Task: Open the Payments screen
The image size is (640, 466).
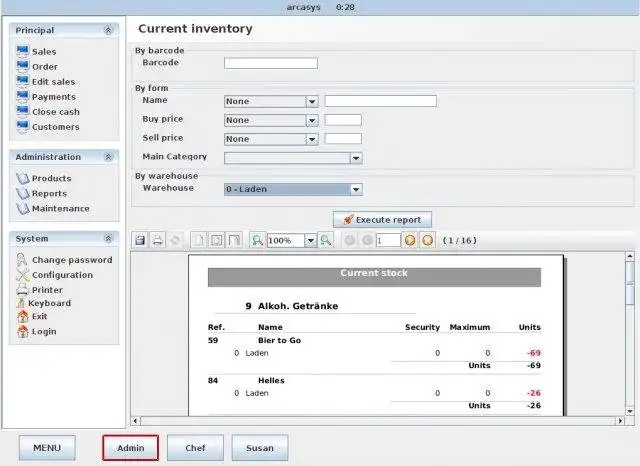Action: point(46,97)
